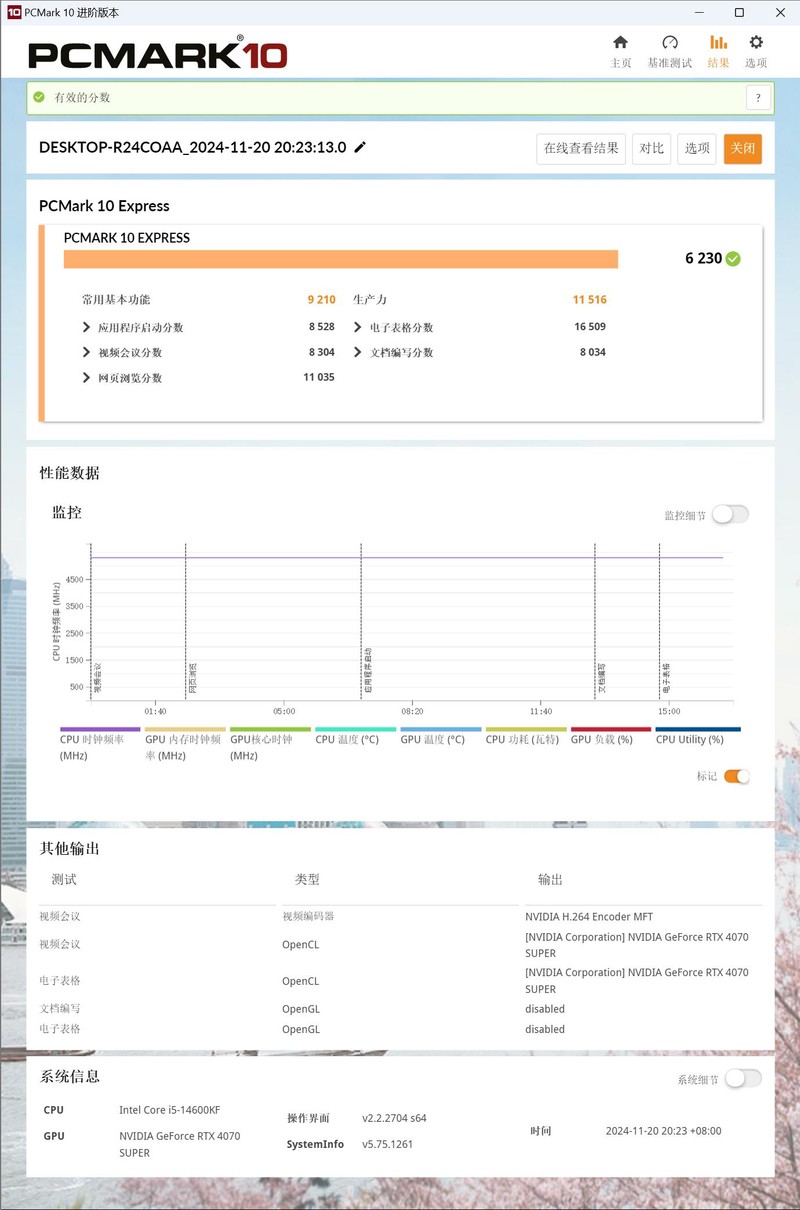Select the CPU power (功耗) legend swatch
Screen dimensions: 800x1210
(526, 729)
